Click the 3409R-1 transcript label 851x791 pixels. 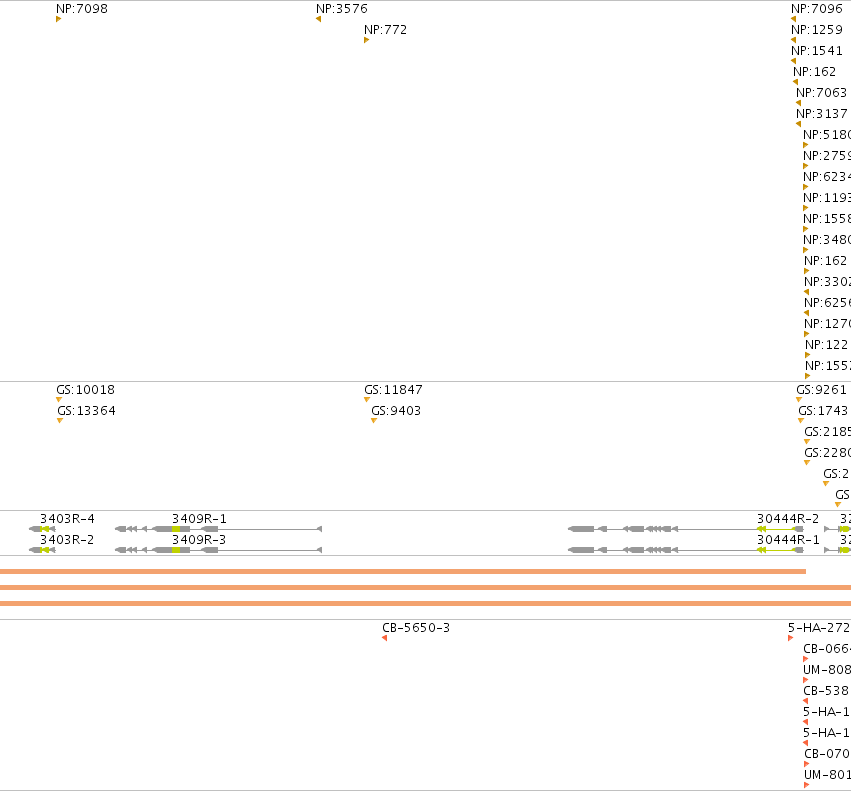200,519
